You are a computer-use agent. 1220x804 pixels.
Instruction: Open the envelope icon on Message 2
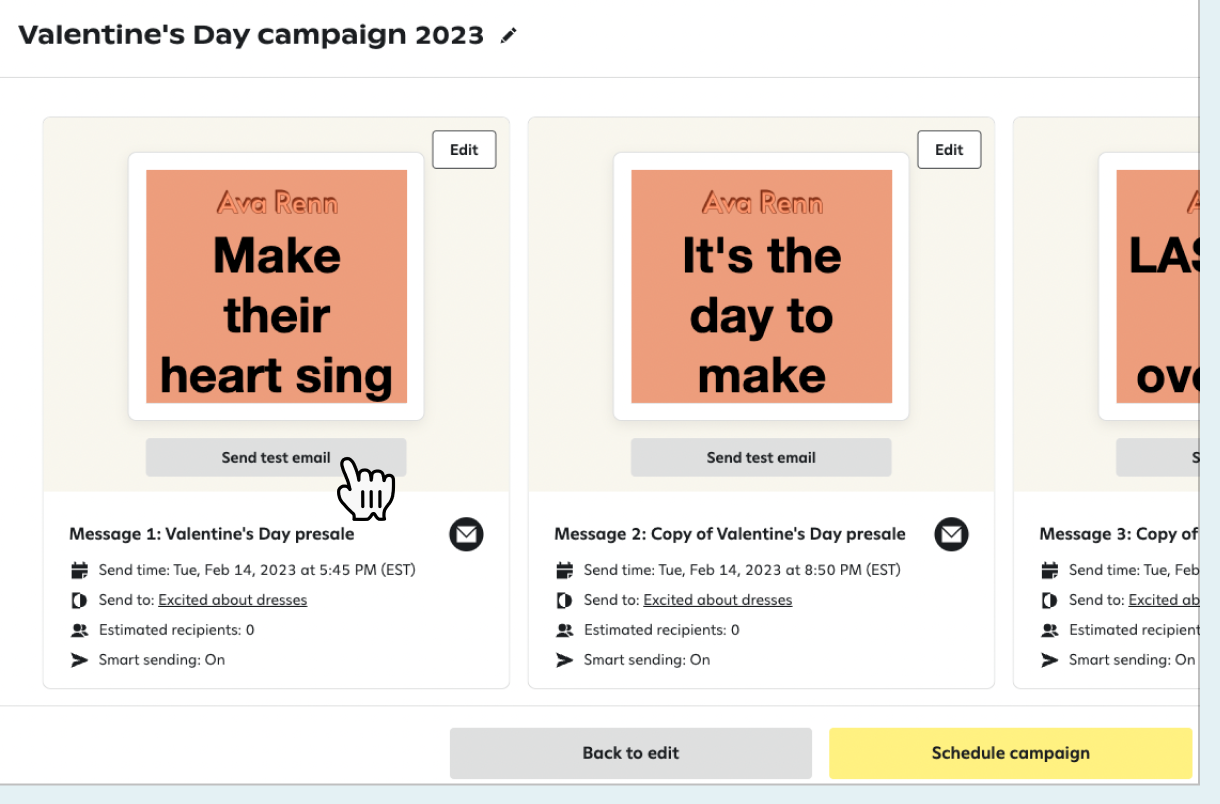click(951, 534)
